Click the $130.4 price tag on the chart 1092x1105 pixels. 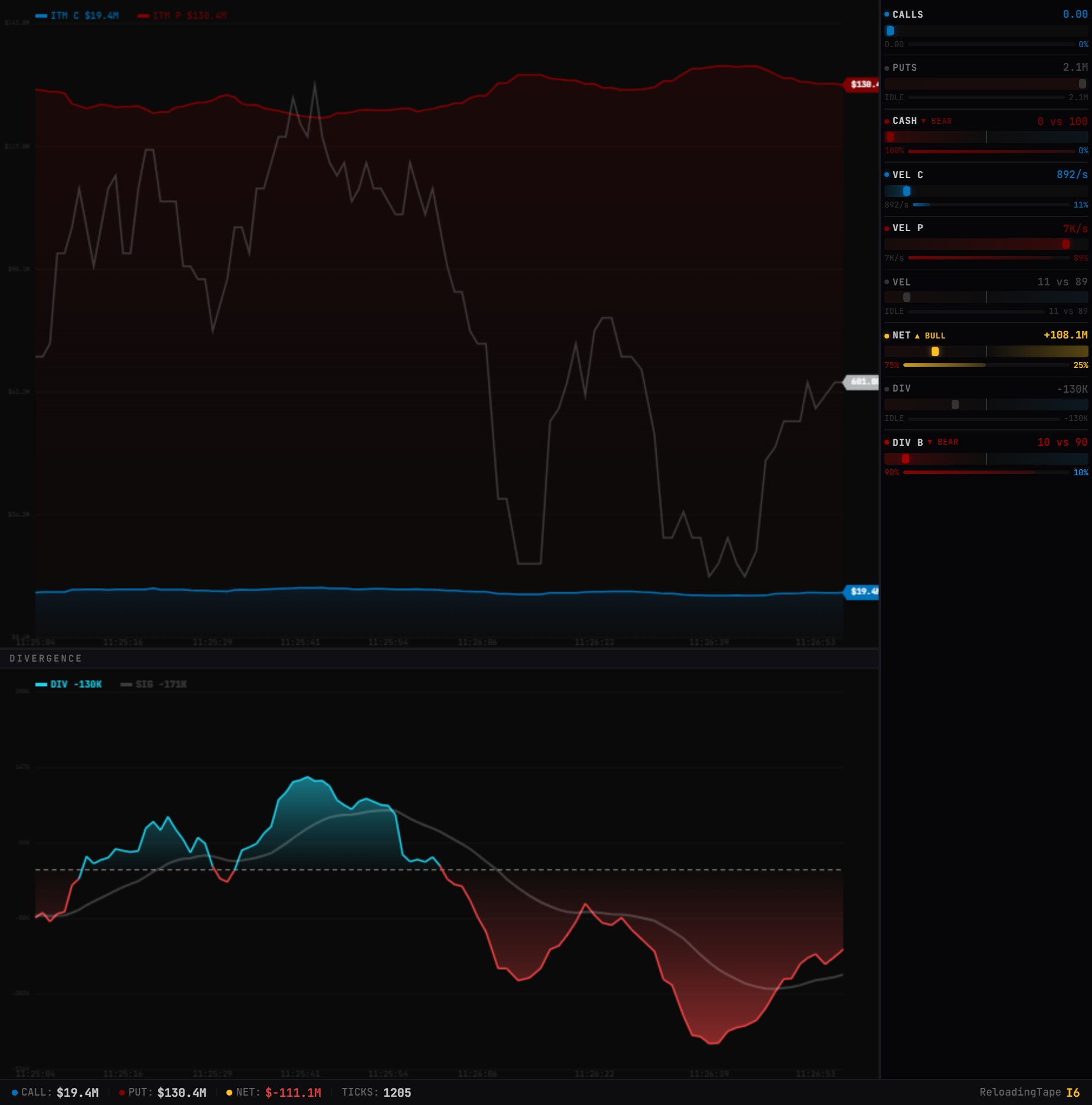click(863, 84)
